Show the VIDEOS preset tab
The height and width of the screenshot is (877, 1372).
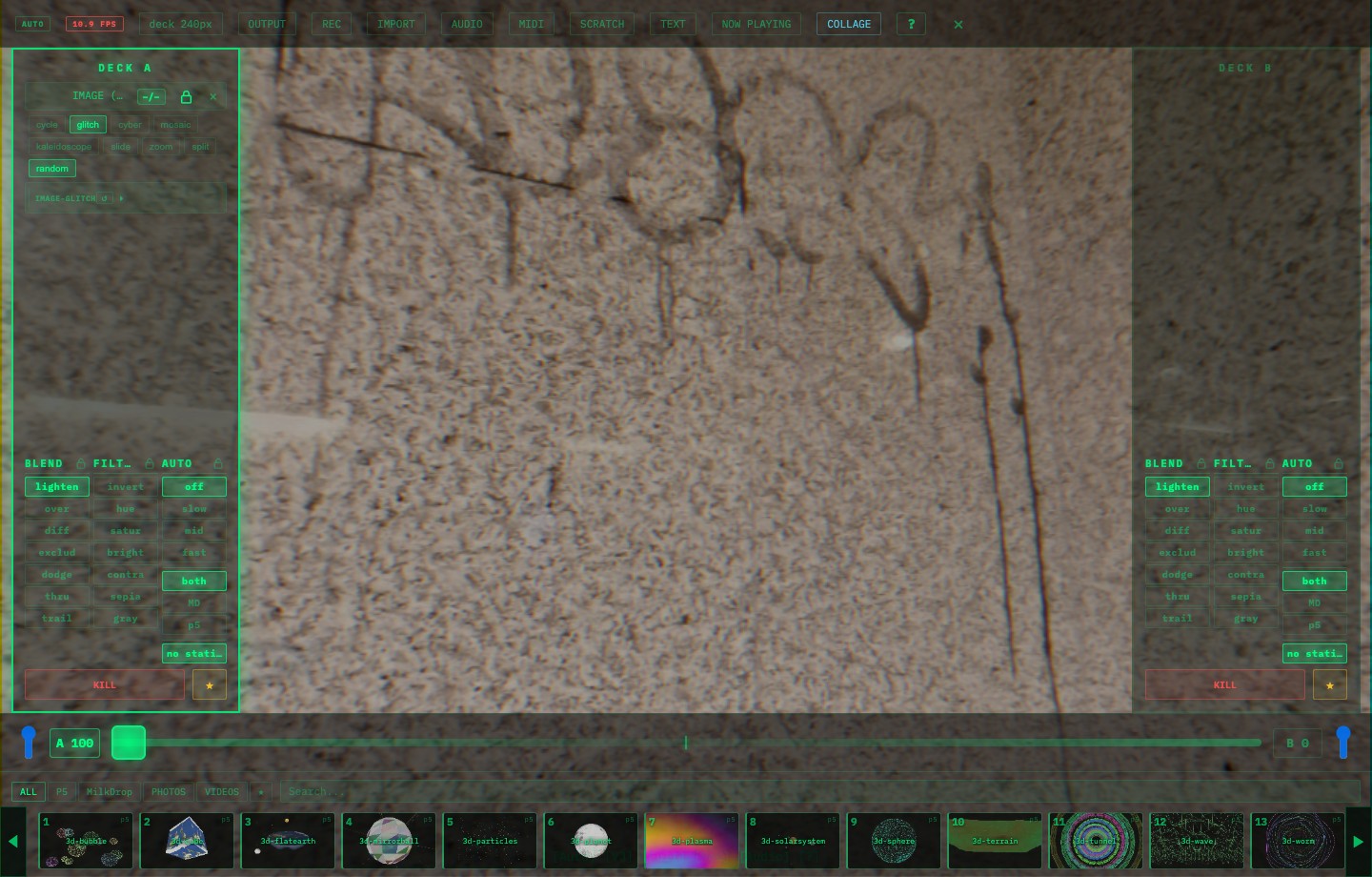(222, 791)
